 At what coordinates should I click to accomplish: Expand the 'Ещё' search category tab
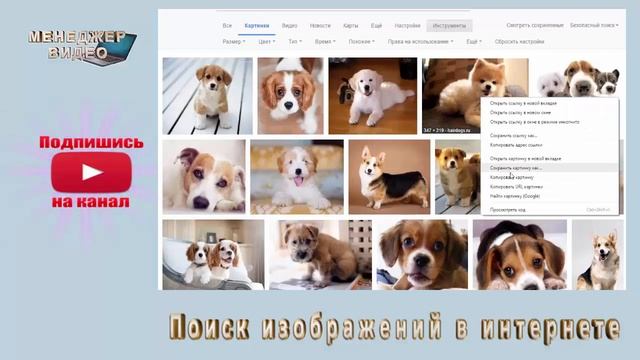[376, 26]
